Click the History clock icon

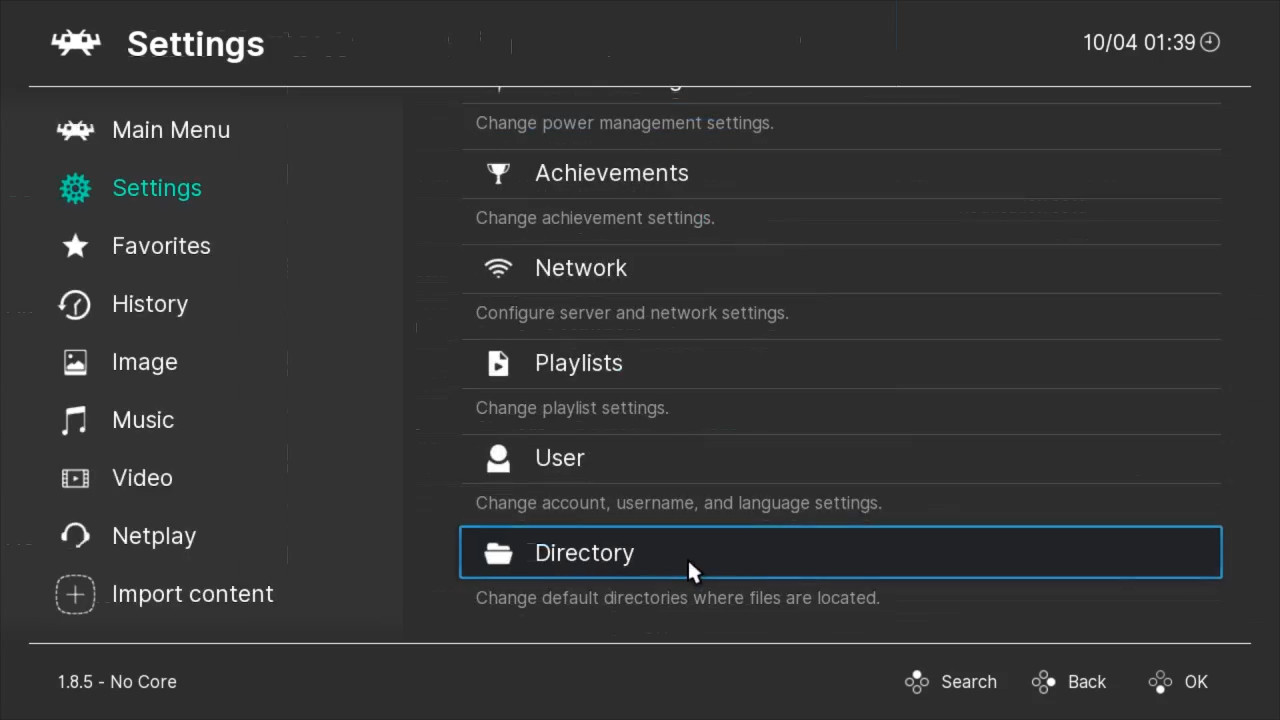[x=75, y=304]
